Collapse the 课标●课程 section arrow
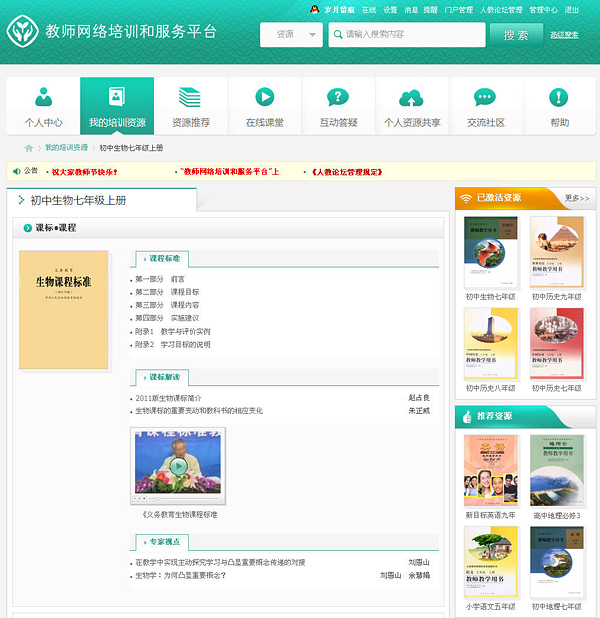This screenshot has height=618, width=600. [x=27, y=228]
